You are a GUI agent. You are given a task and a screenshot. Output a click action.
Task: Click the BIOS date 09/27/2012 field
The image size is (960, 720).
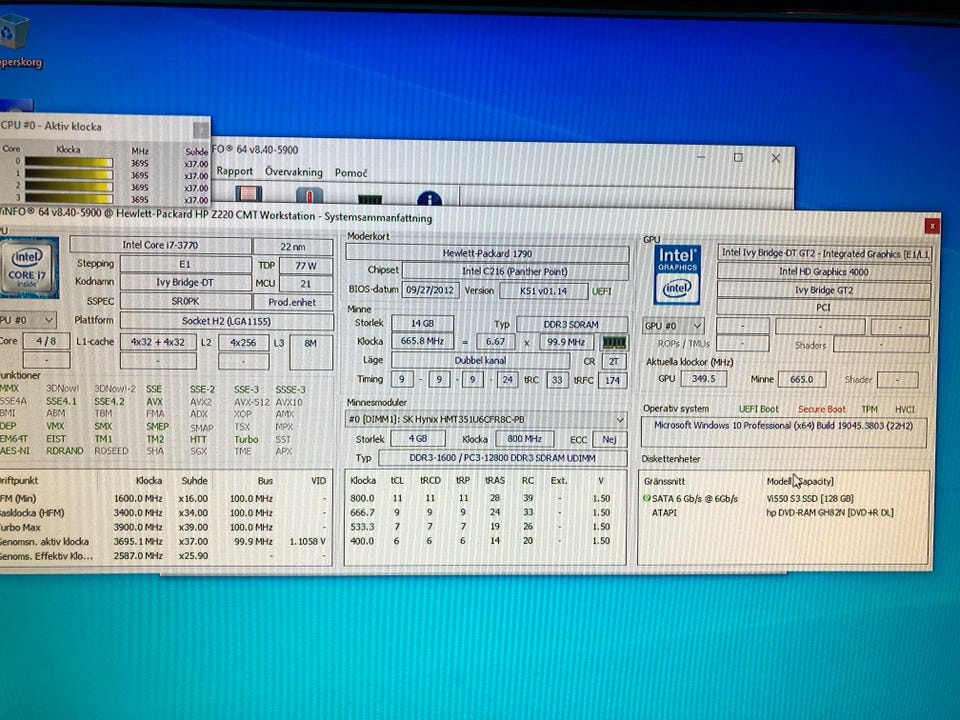coord(430,290)
